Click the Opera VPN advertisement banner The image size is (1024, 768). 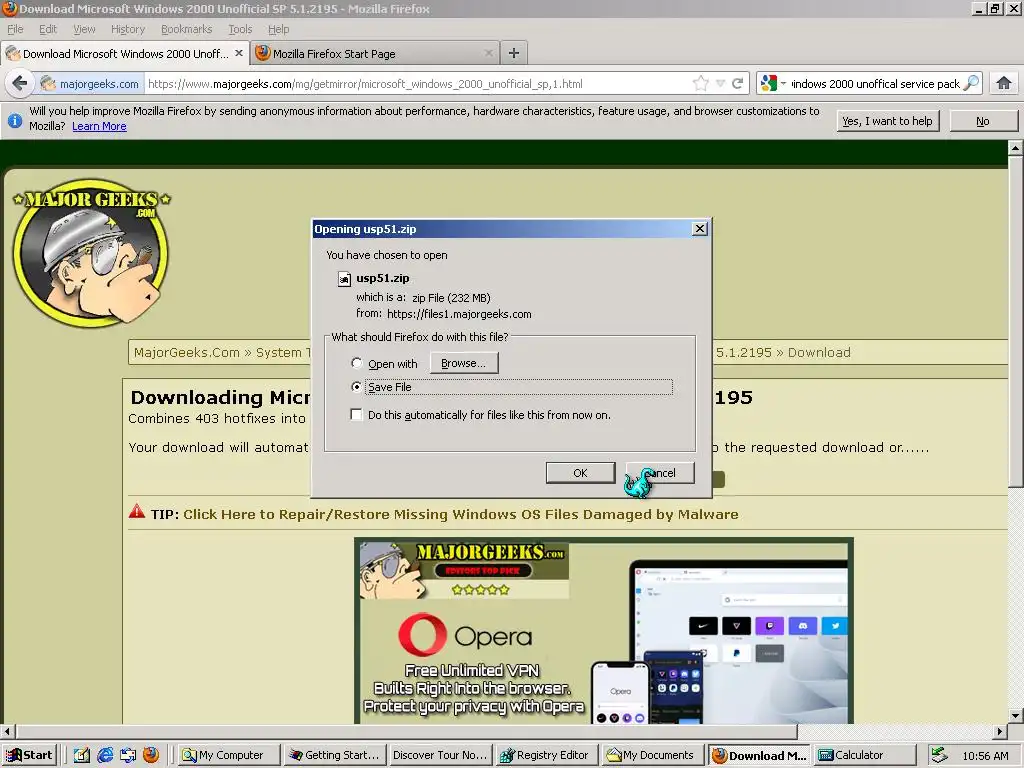(603, 630)
